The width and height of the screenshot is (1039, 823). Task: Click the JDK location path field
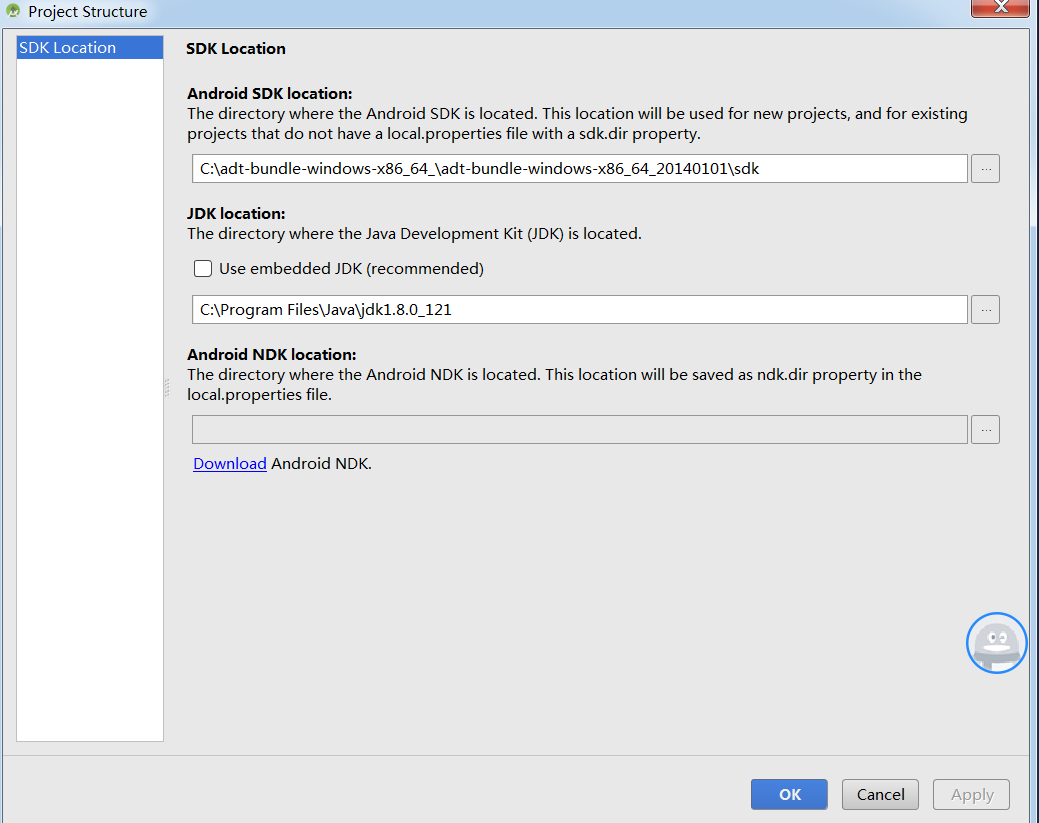(579, 309)
